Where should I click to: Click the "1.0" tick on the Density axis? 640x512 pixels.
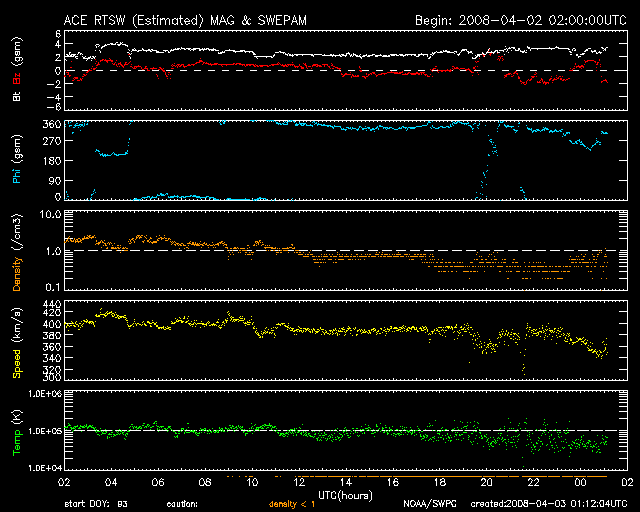click(x=53, y=251)
